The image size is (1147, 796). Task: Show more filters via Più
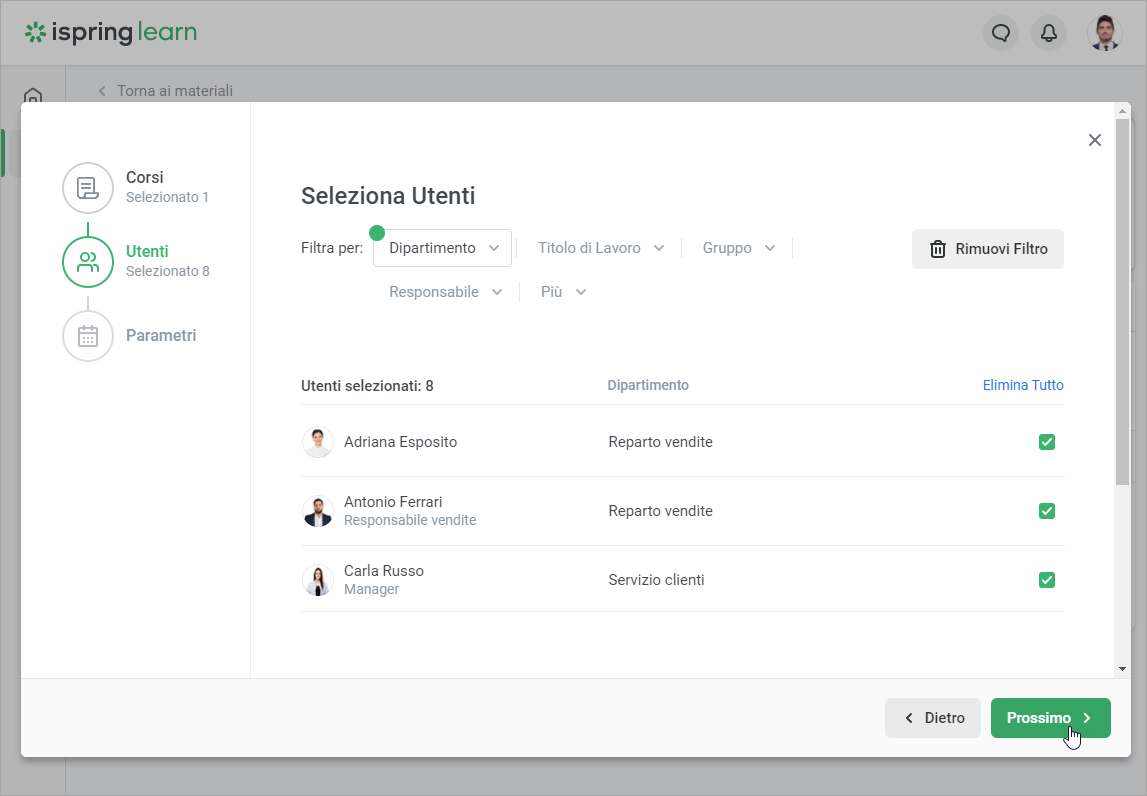563,292
